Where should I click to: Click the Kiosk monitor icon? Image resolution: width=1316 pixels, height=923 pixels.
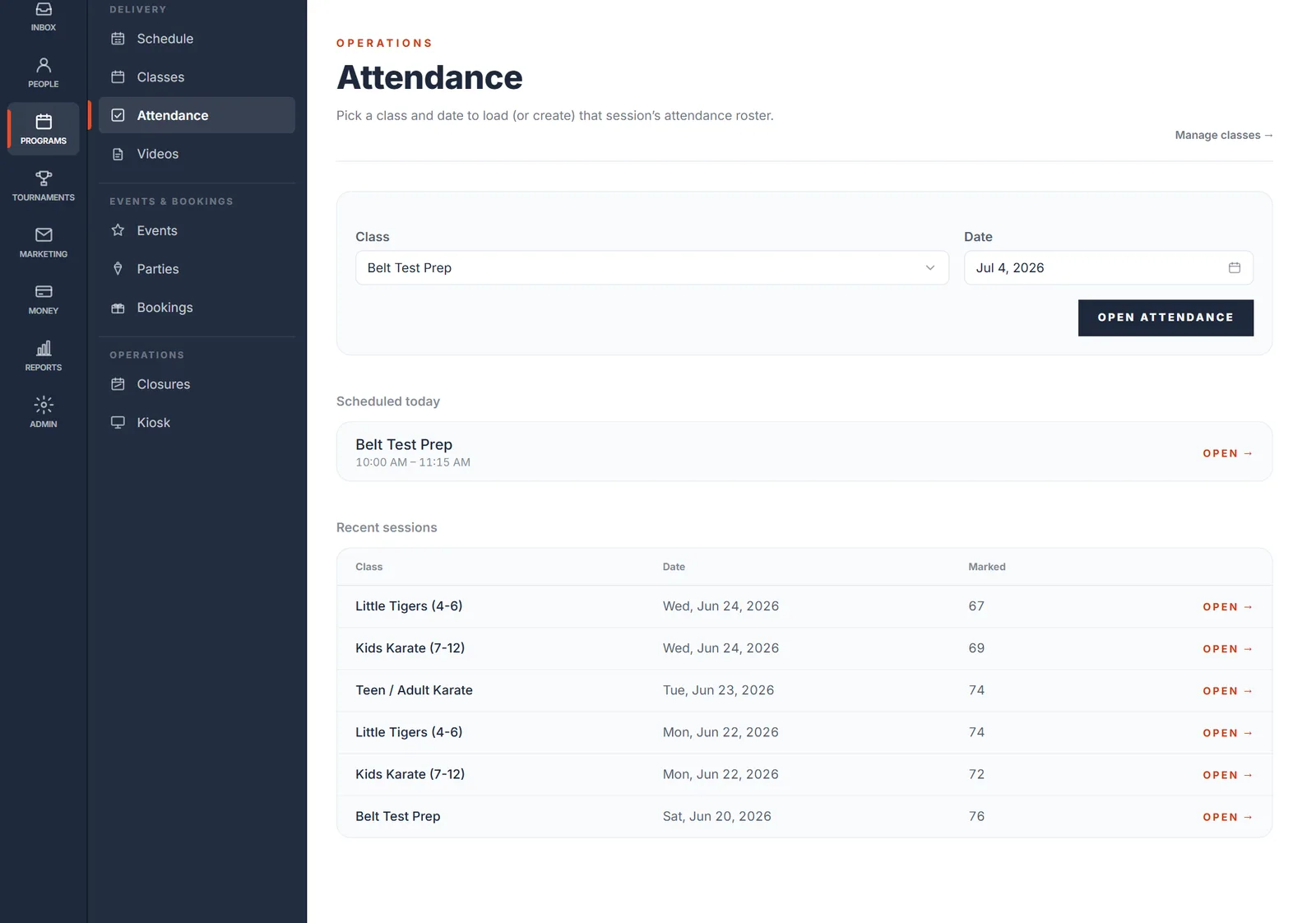click(x=118, y=423)
